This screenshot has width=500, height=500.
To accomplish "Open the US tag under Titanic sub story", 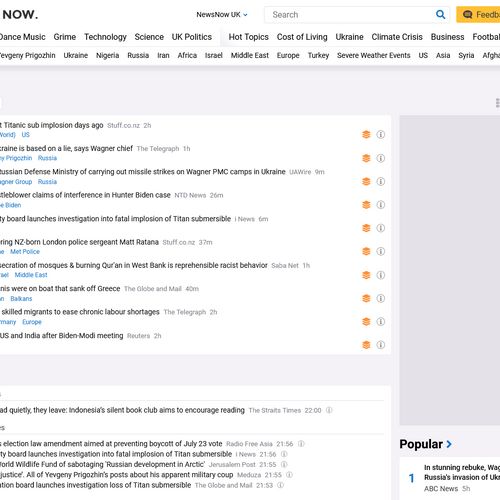I will (x=26, y=135).
